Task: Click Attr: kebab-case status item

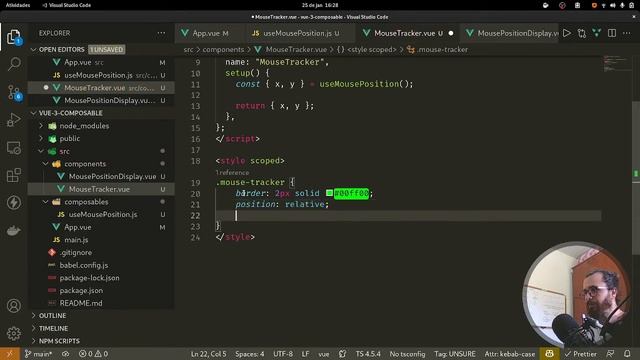Action: click(x=509, y=354)
